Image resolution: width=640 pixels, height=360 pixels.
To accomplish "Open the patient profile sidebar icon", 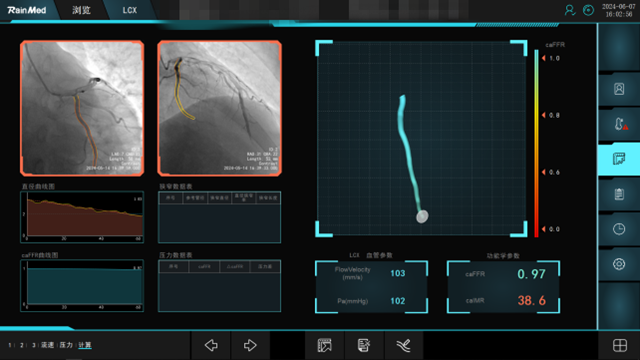I will (x=619, y=89).
